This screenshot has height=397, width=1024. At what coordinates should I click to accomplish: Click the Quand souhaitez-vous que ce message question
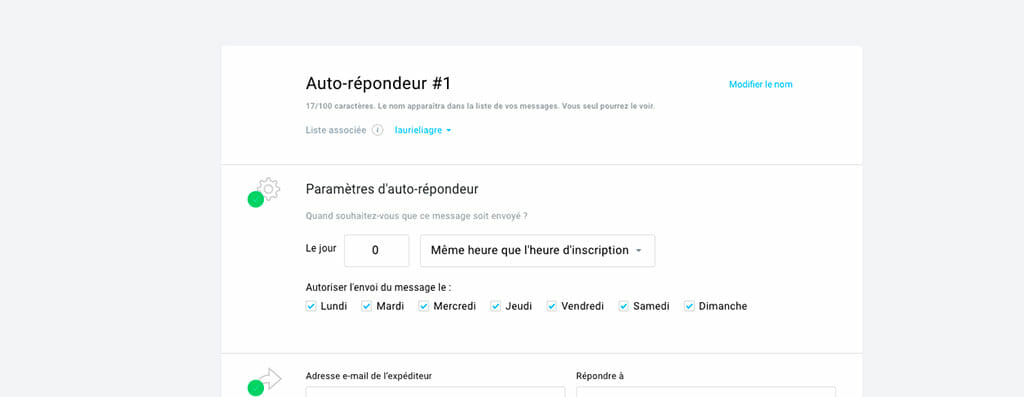click(x=416, y=215)
